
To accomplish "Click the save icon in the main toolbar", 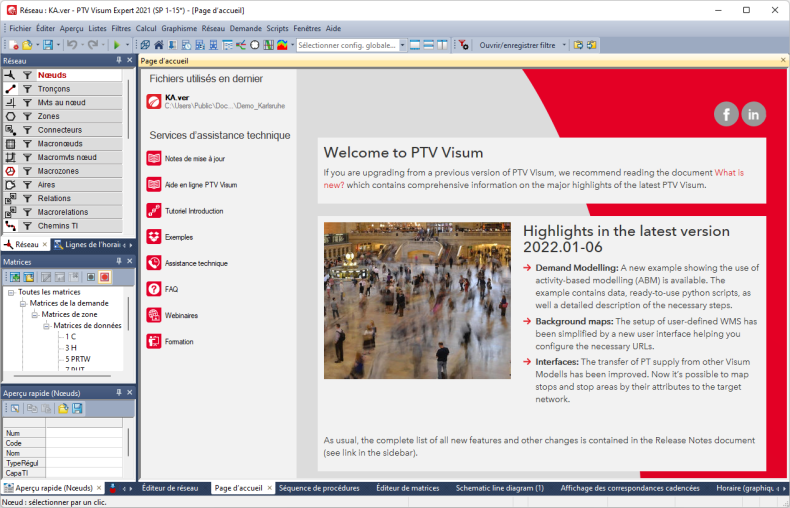I will point(47,45).
